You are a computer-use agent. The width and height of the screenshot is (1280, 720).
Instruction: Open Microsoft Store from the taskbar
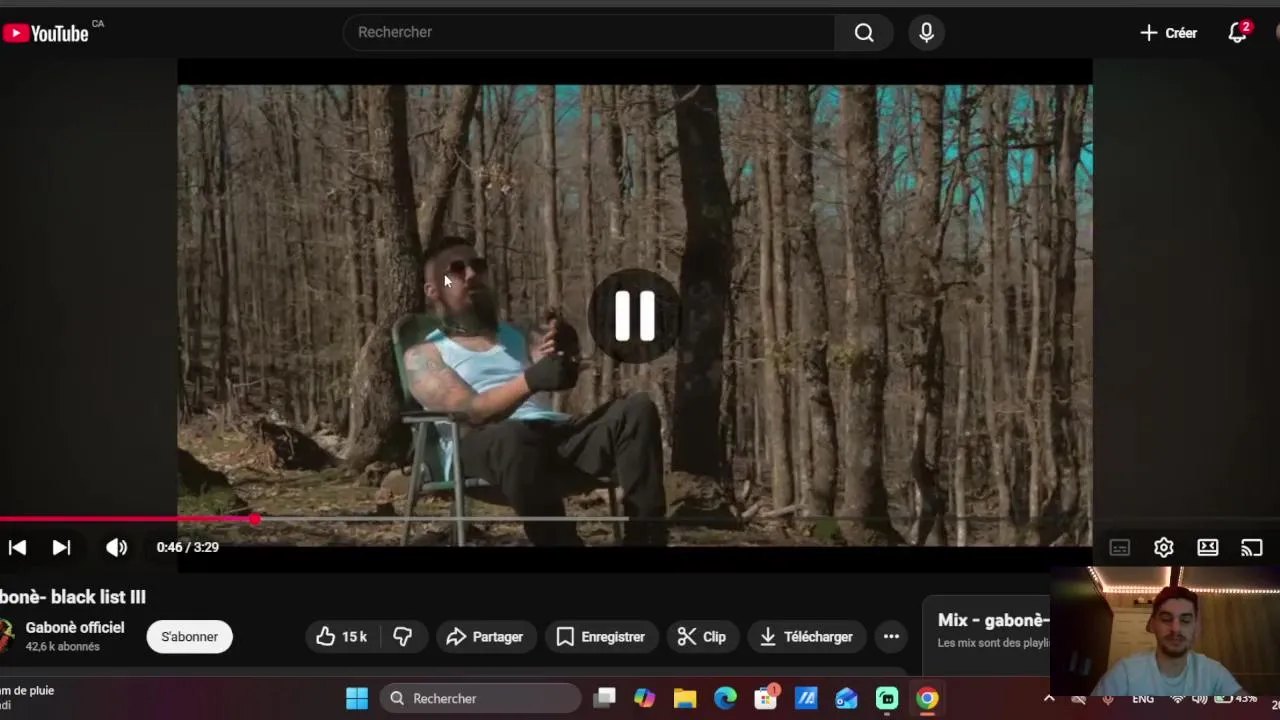(x=766, y=698)
